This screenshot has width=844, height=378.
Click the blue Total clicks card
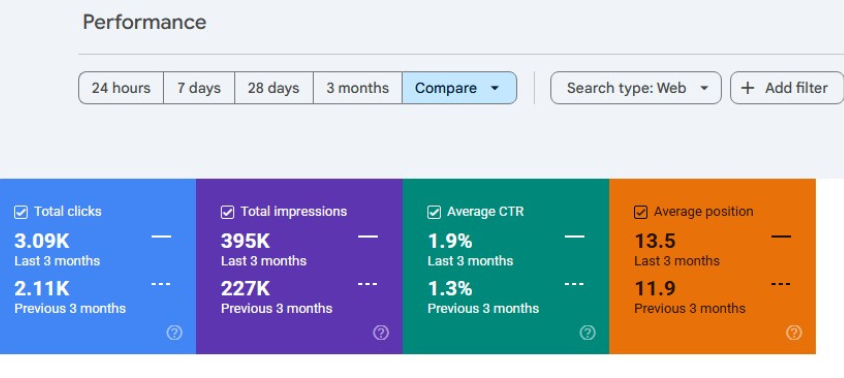point(98,266)
